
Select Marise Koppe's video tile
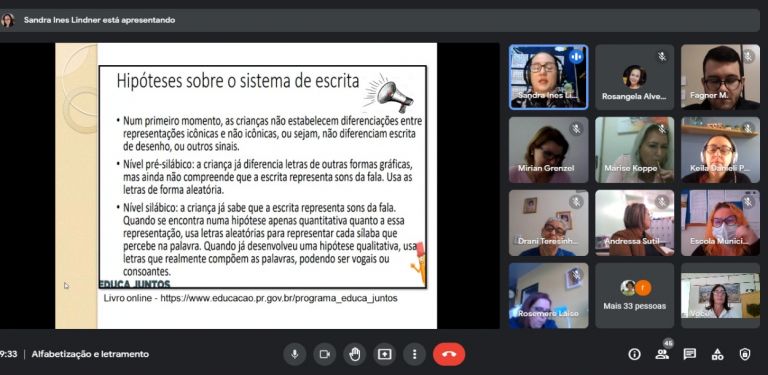[x=634, y=150]
